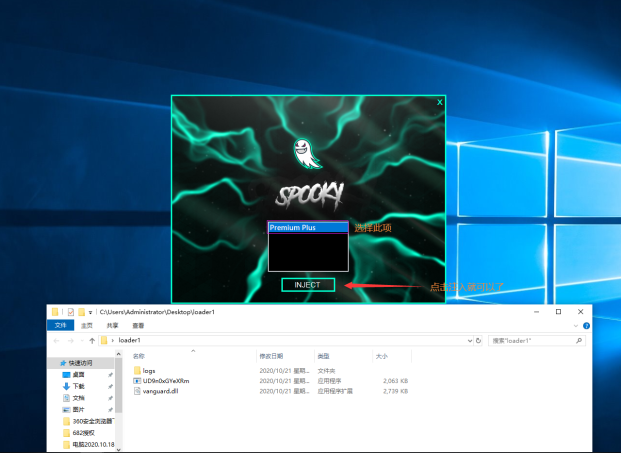Screen dimensions: 621x453
Task: Click the 文件夹 type cell for logs
Action: tap(326, 371)
